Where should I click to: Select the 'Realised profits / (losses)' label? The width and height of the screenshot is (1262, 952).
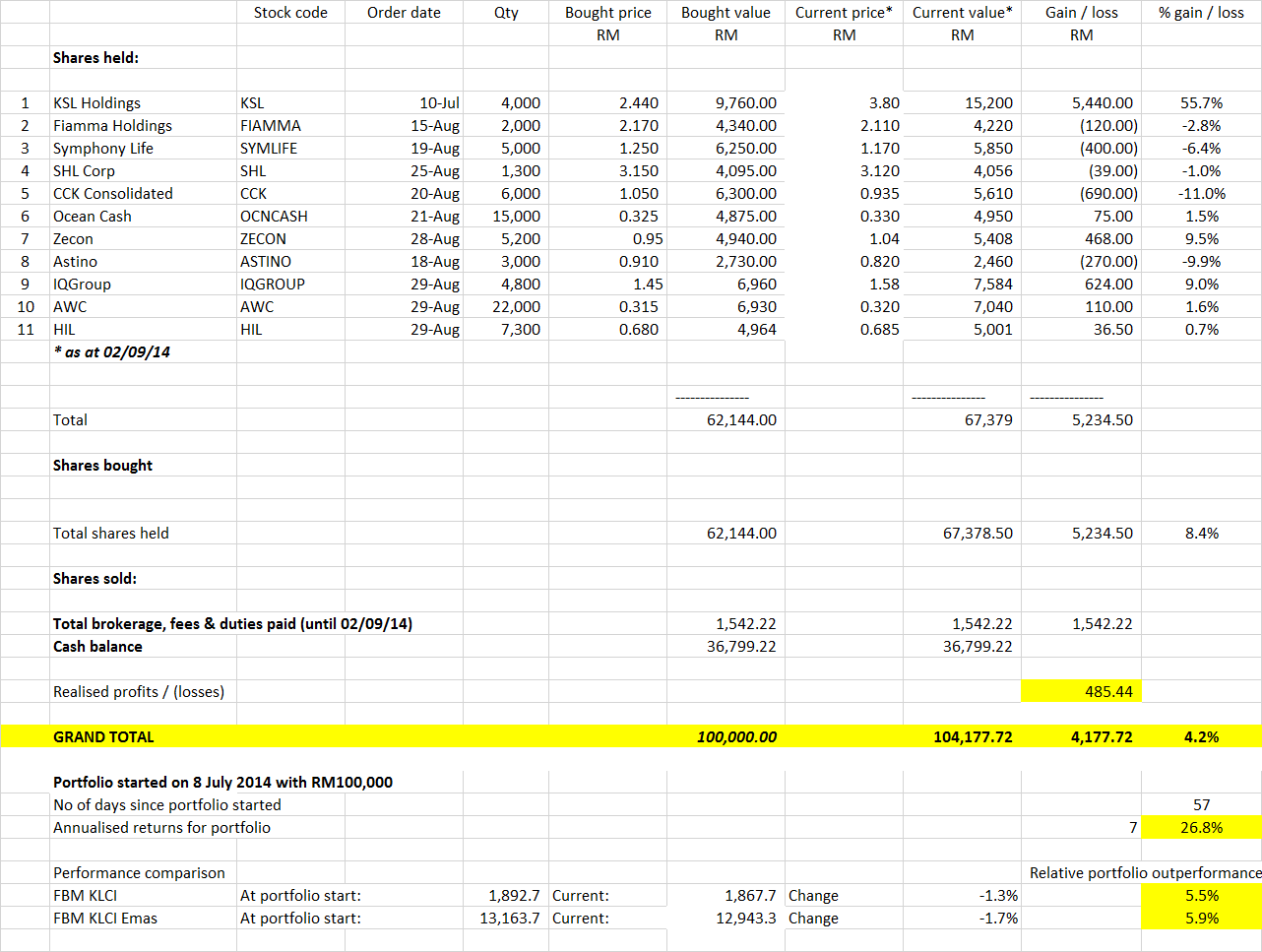point(139,691)
